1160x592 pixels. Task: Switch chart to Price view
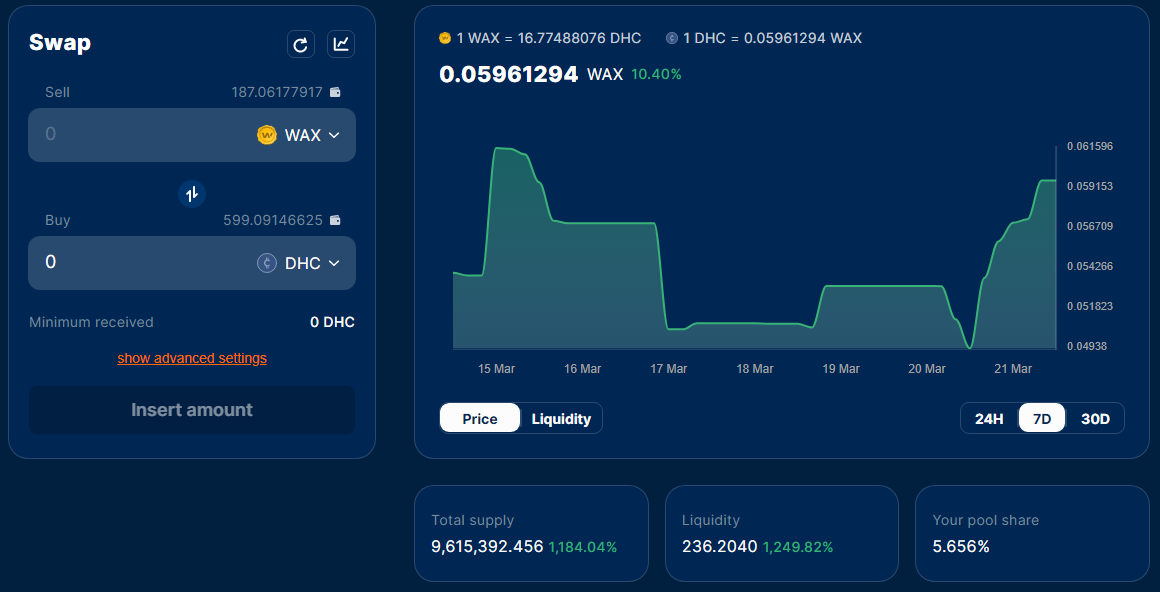[480, 418]
